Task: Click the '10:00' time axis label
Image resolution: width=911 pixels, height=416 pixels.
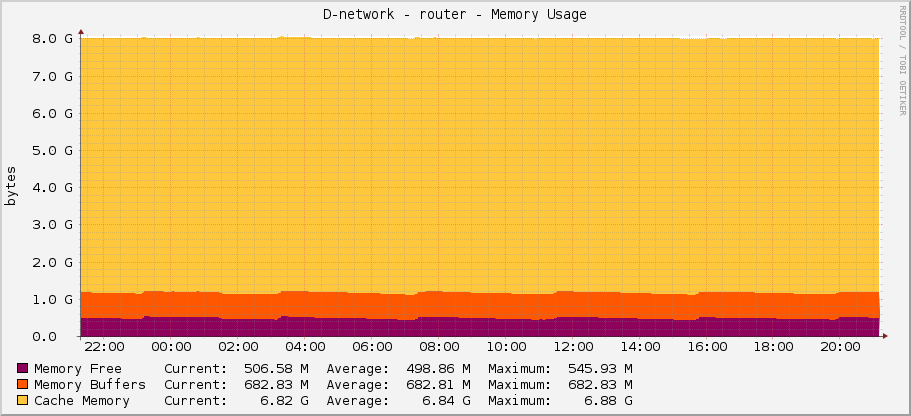Action: pyautogui.click(x=505, y=347)
